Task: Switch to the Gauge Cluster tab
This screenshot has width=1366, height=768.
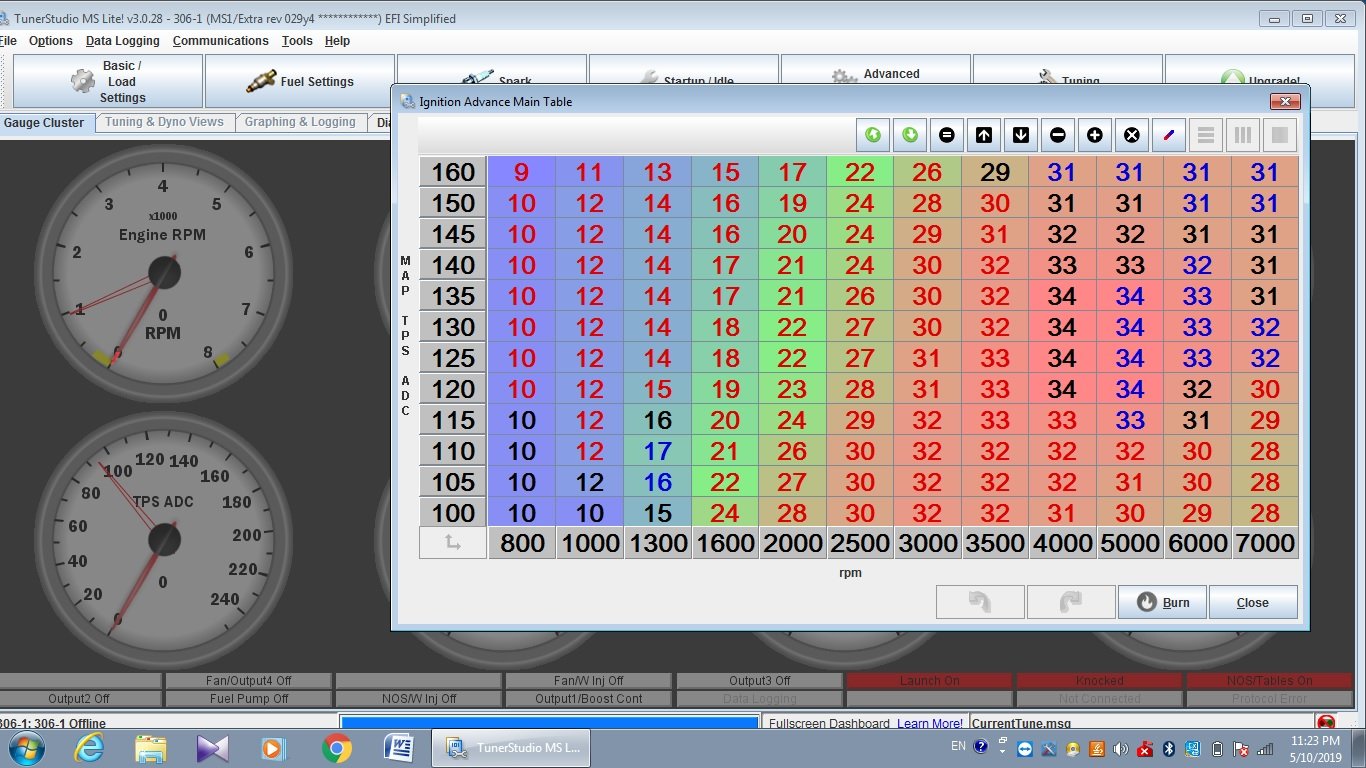Action: 44,123
